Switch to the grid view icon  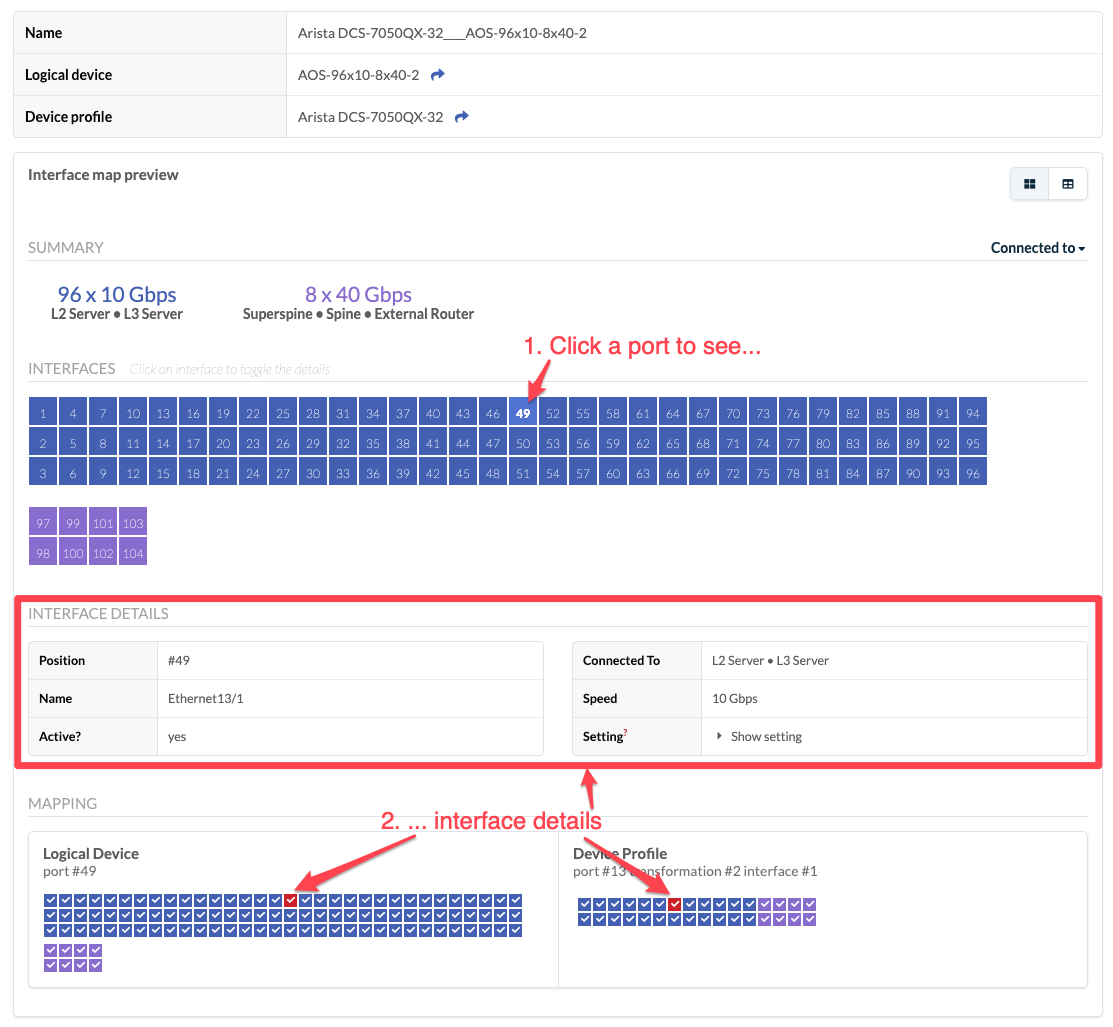[1029, 184]
